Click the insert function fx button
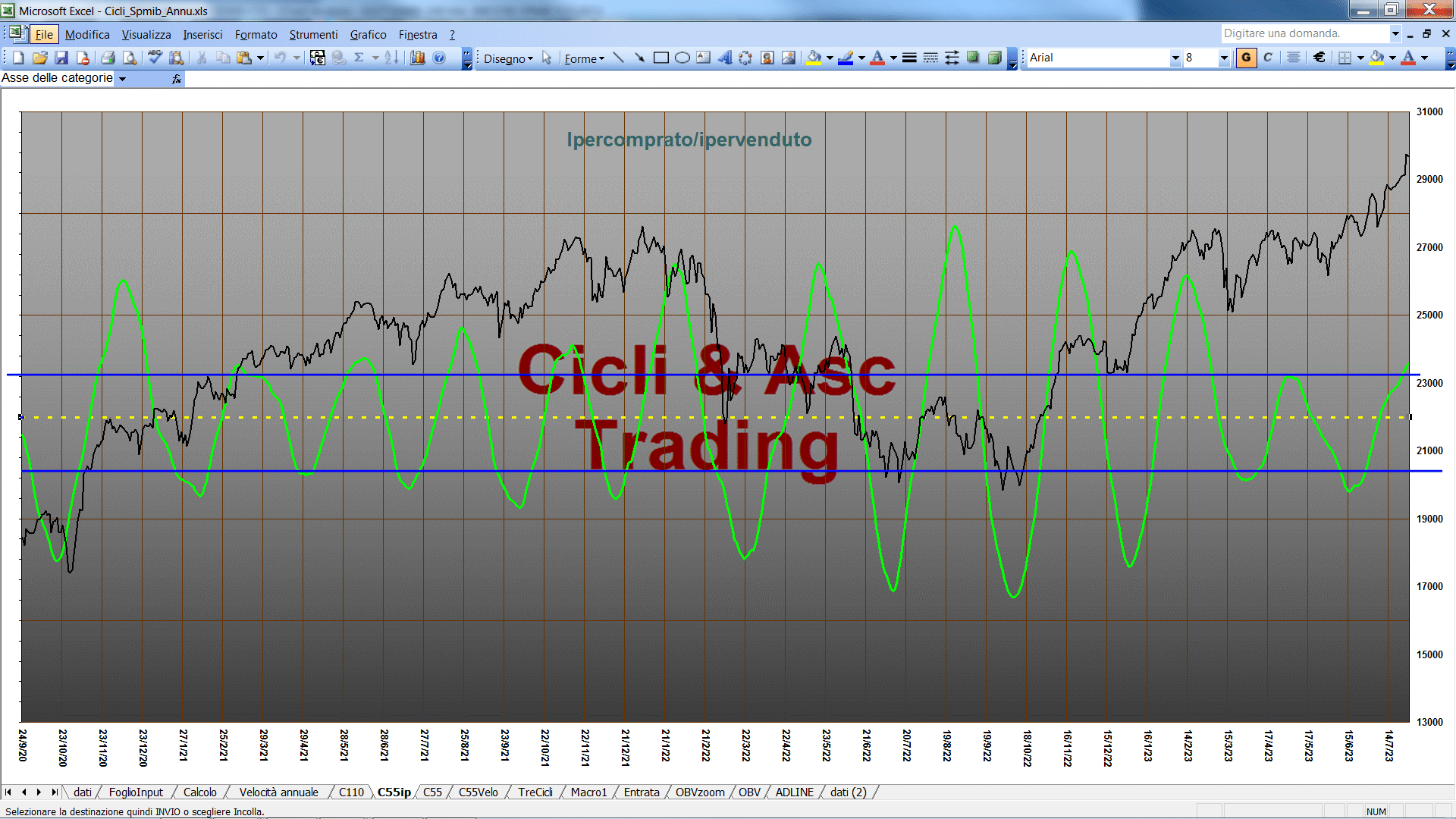Image resolution: width=1456 pixels, height=819 pixels. point(177,79)
